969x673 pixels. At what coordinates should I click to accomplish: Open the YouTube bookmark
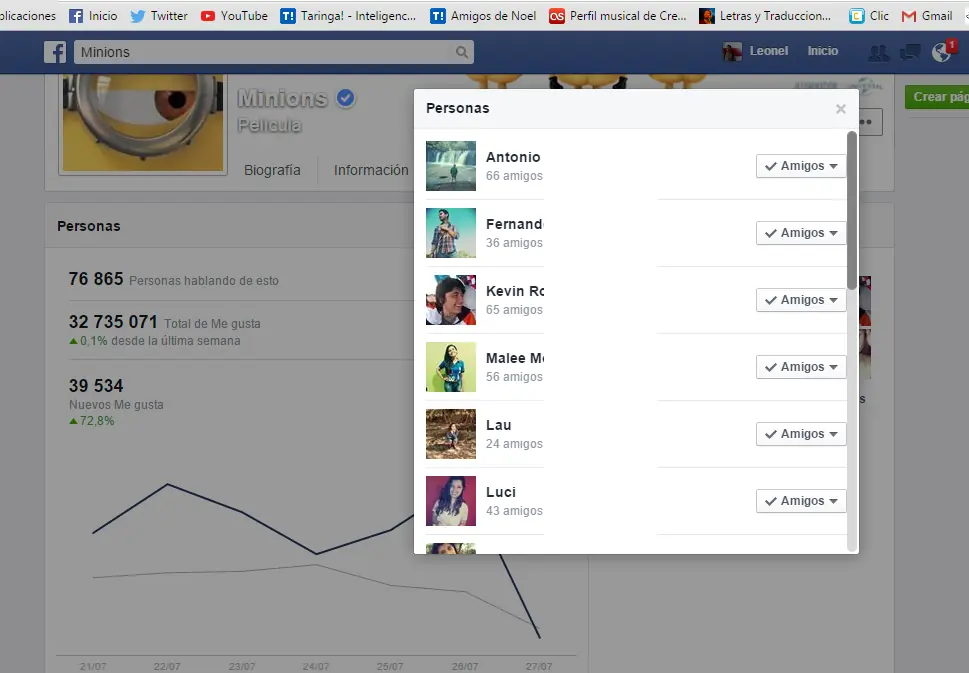point(234,16)
